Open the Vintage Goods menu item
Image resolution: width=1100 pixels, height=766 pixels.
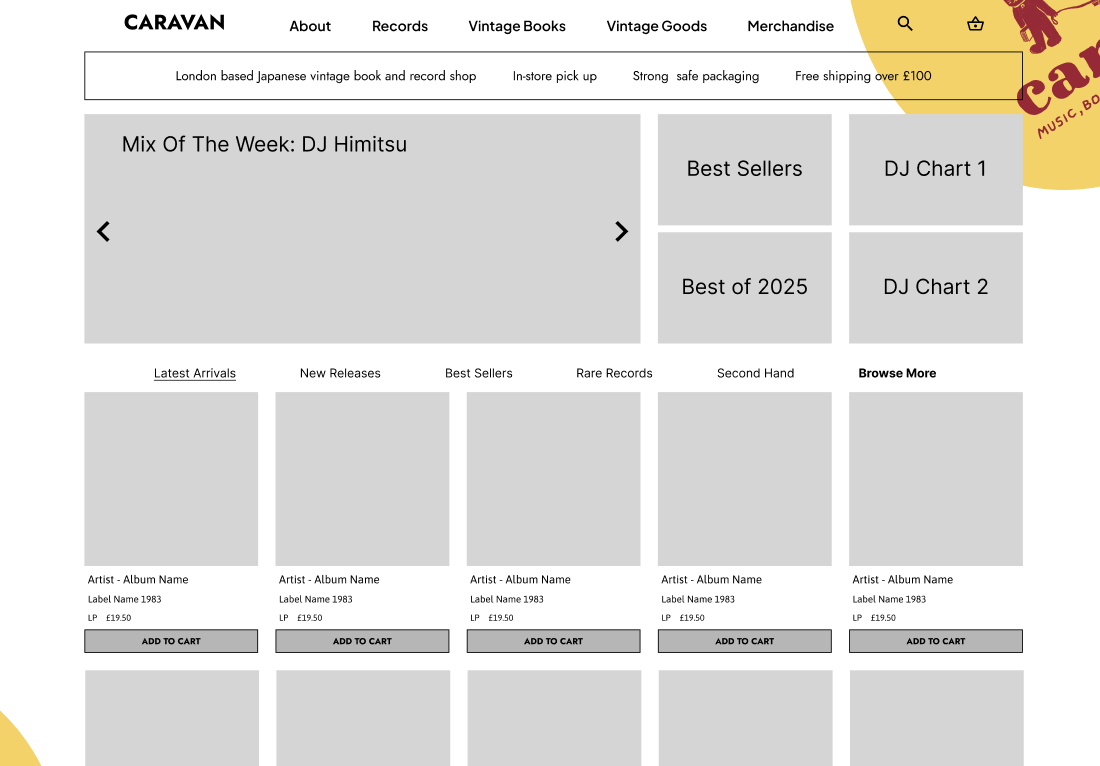[657, 26]
